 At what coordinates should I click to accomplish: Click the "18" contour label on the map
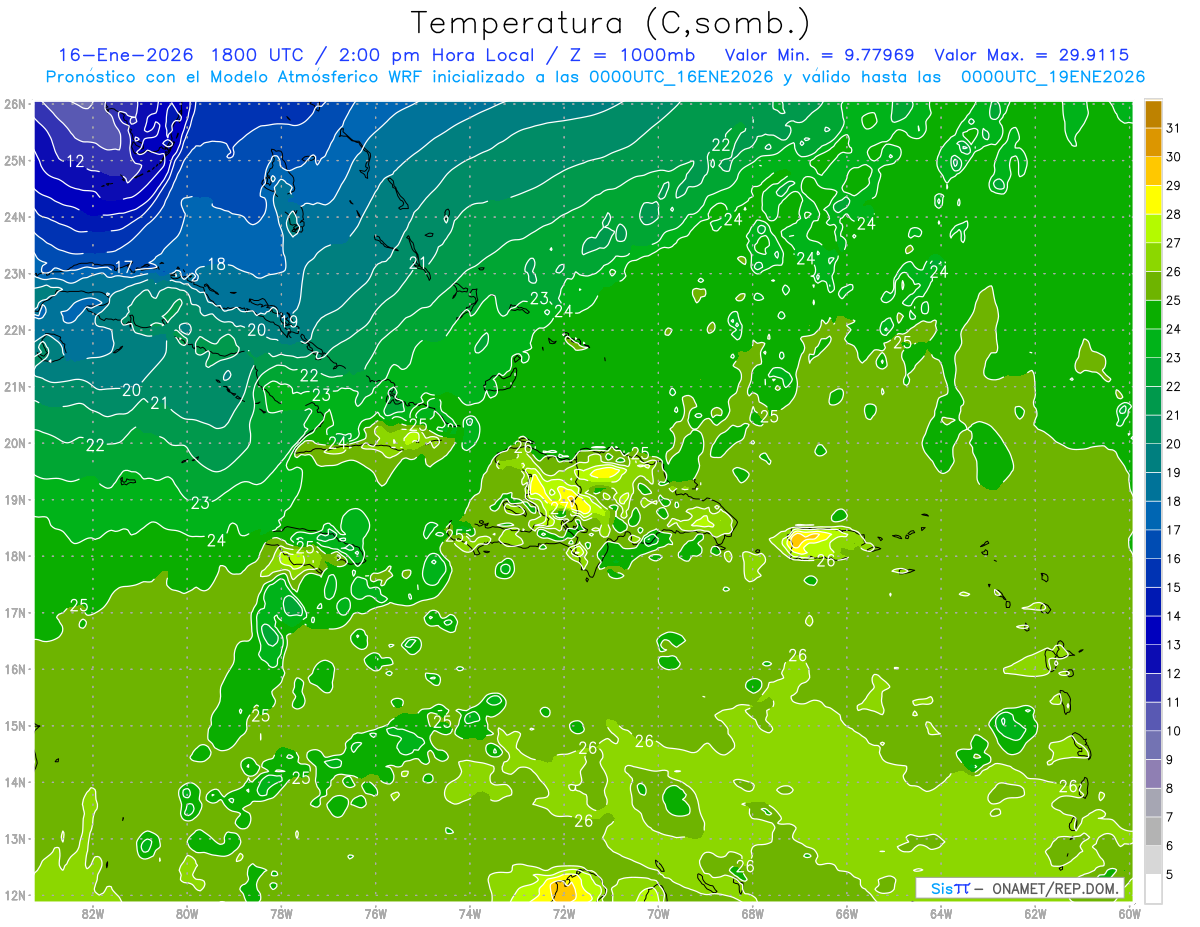click(x=216, y=265)
